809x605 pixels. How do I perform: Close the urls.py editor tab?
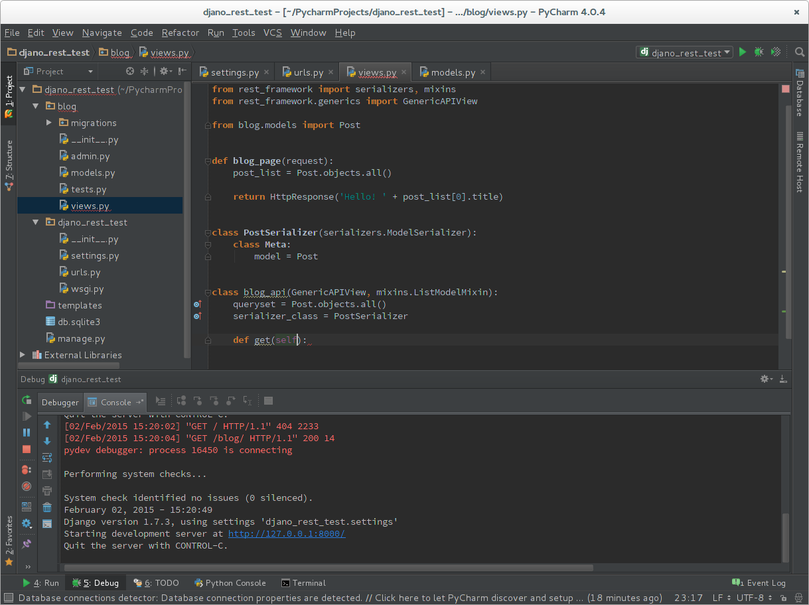click(x=331, y=72)
